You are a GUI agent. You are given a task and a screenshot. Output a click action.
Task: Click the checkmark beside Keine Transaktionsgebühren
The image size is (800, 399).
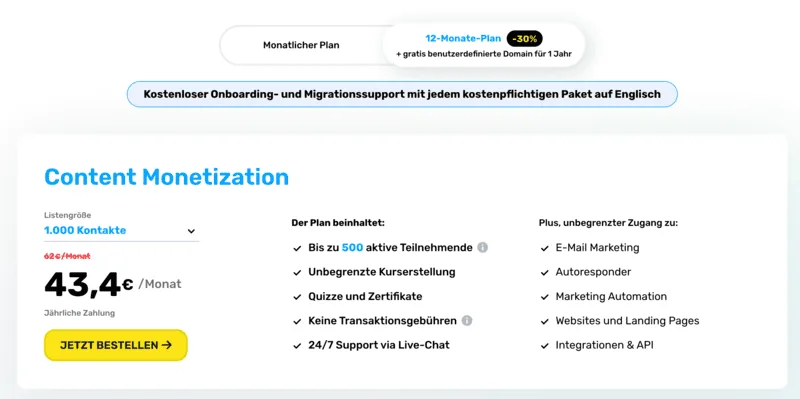click(x=297, y=321)
